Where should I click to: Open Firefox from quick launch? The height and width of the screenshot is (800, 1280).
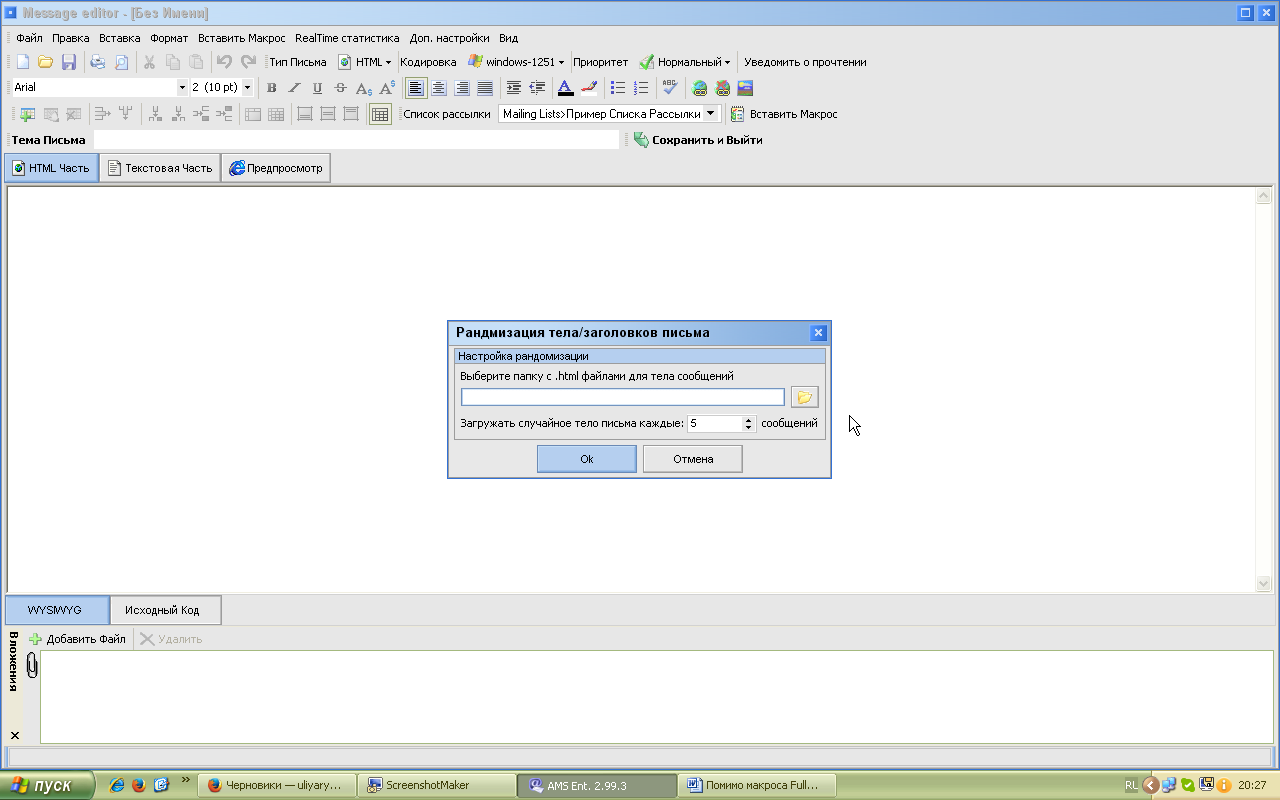138,785
